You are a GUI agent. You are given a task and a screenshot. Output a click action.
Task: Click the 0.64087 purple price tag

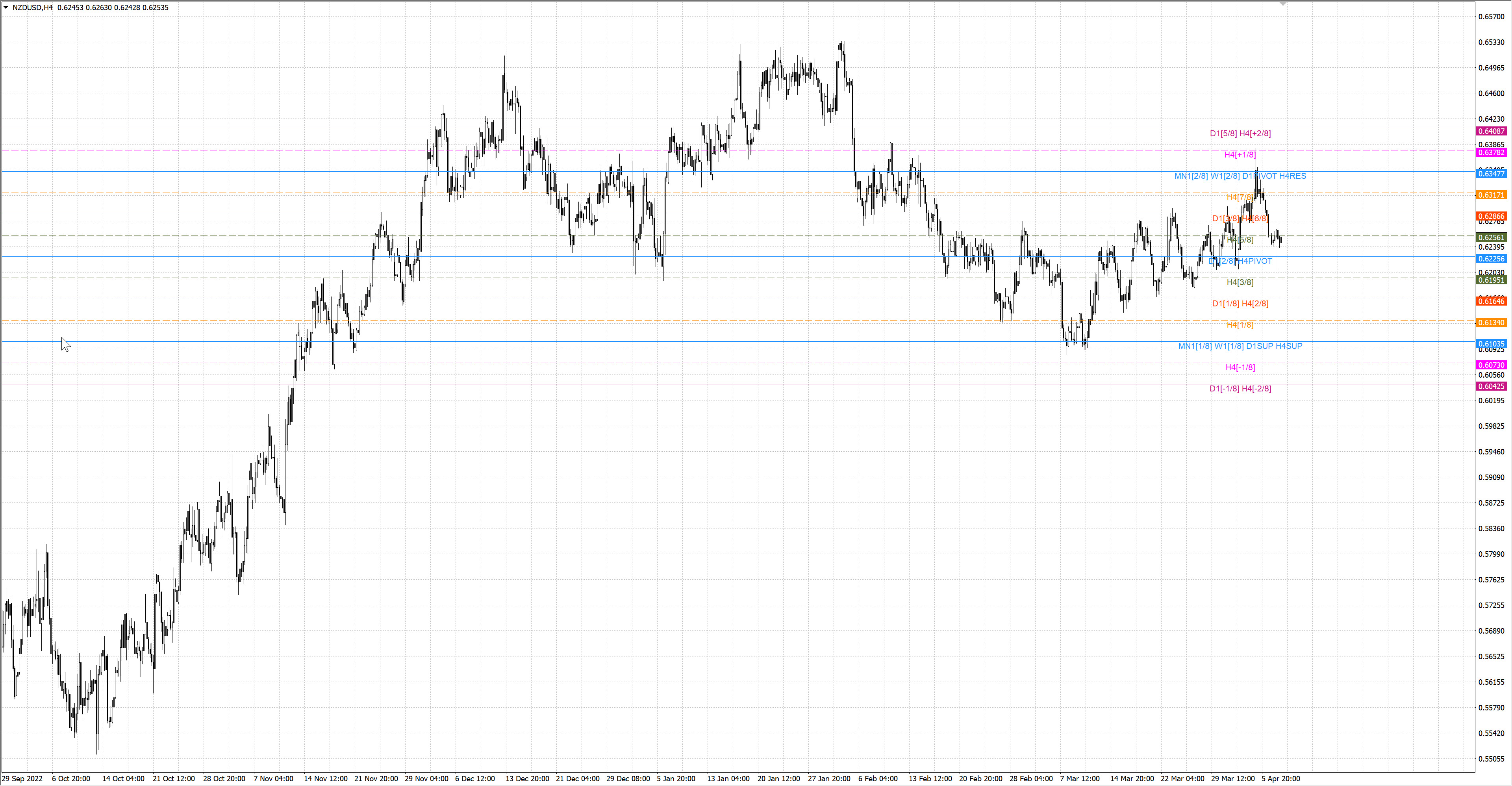click(x=1492, y=132)
